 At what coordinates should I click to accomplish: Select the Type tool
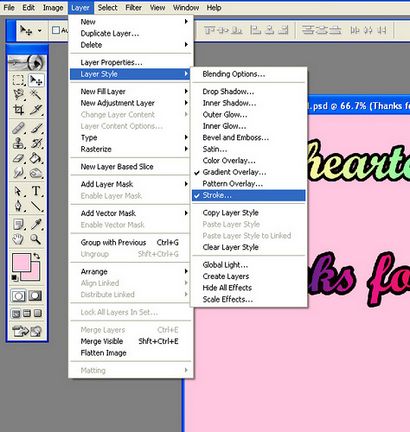[36, 191]
